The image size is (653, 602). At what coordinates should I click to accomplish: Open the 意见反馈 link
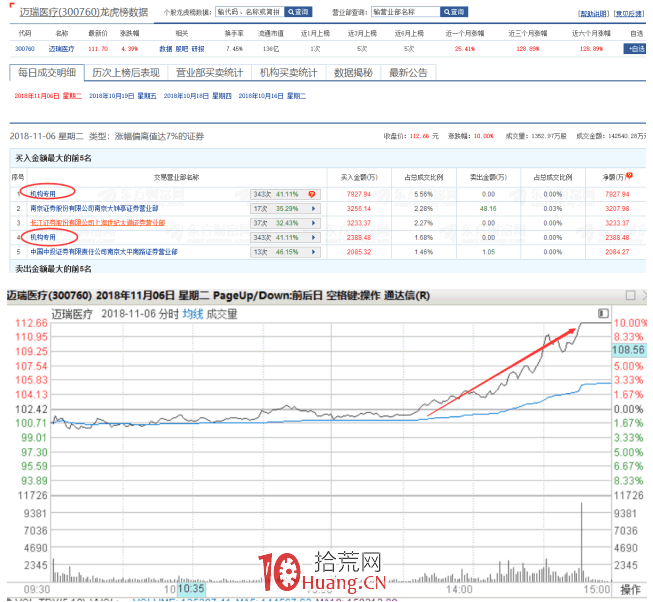click(629, 14)
